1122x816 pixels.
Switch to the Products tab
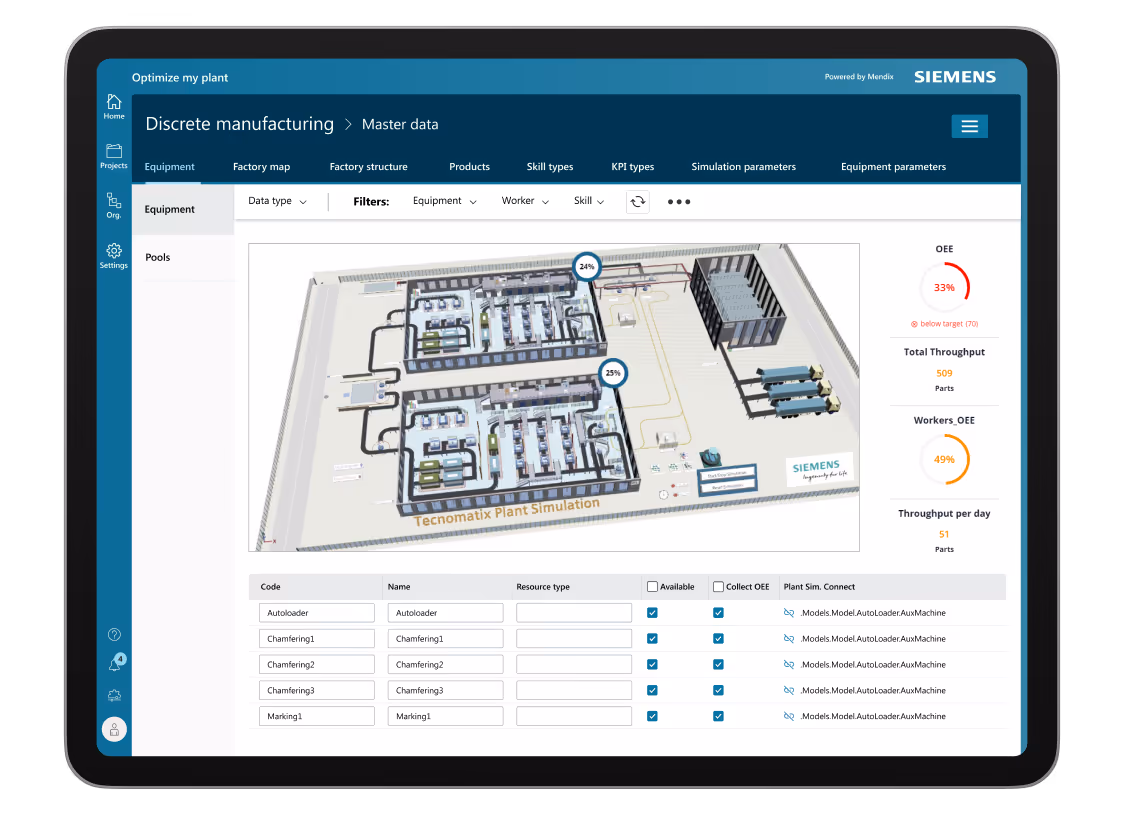(469, 167)
